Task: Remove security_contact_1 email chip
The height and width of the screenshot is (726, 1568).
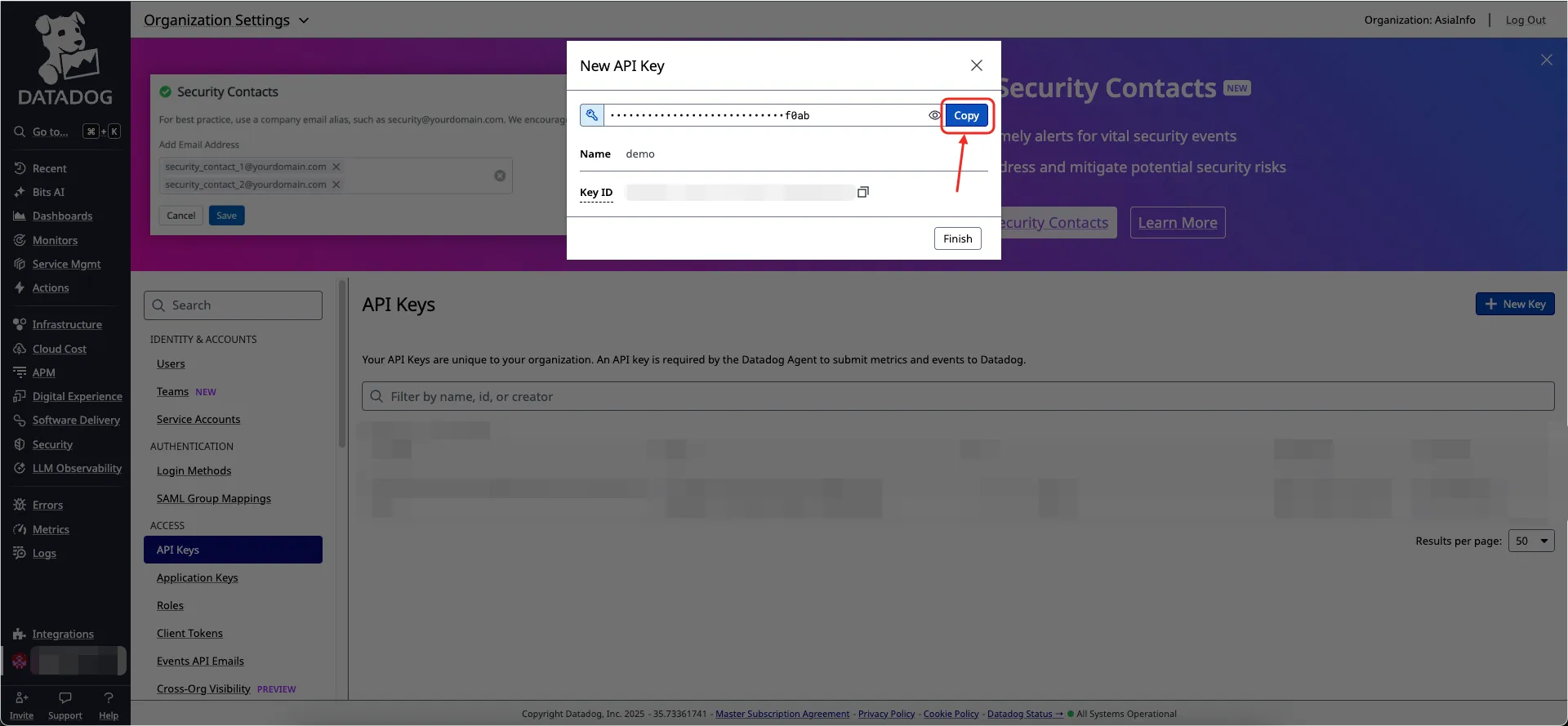Action: (x=336, y=167)
